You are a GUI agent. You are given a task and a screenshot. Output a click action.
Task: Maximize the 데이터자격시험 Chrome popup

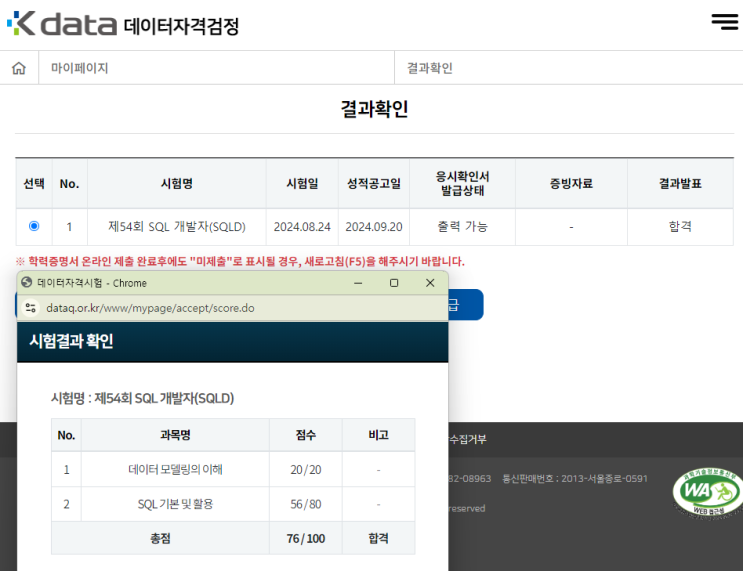tap(394, 283)
